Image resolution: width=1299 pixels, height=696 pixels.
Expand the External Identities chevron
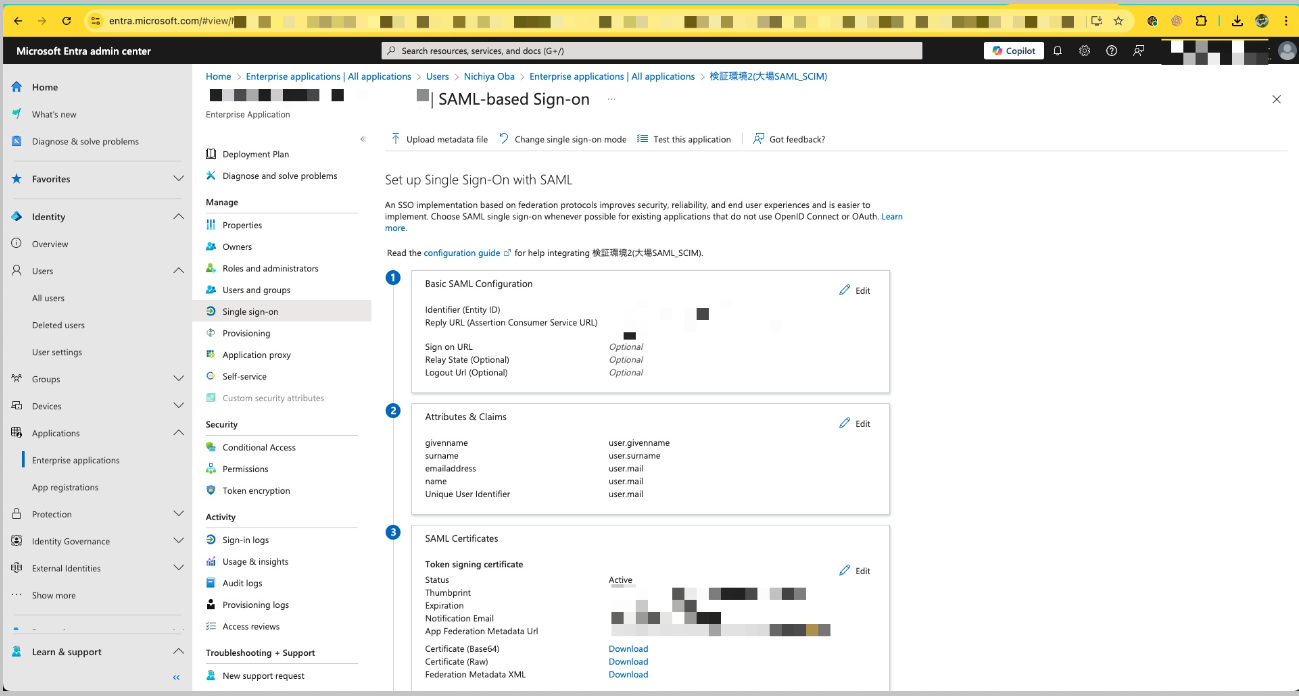pos(179,568)
